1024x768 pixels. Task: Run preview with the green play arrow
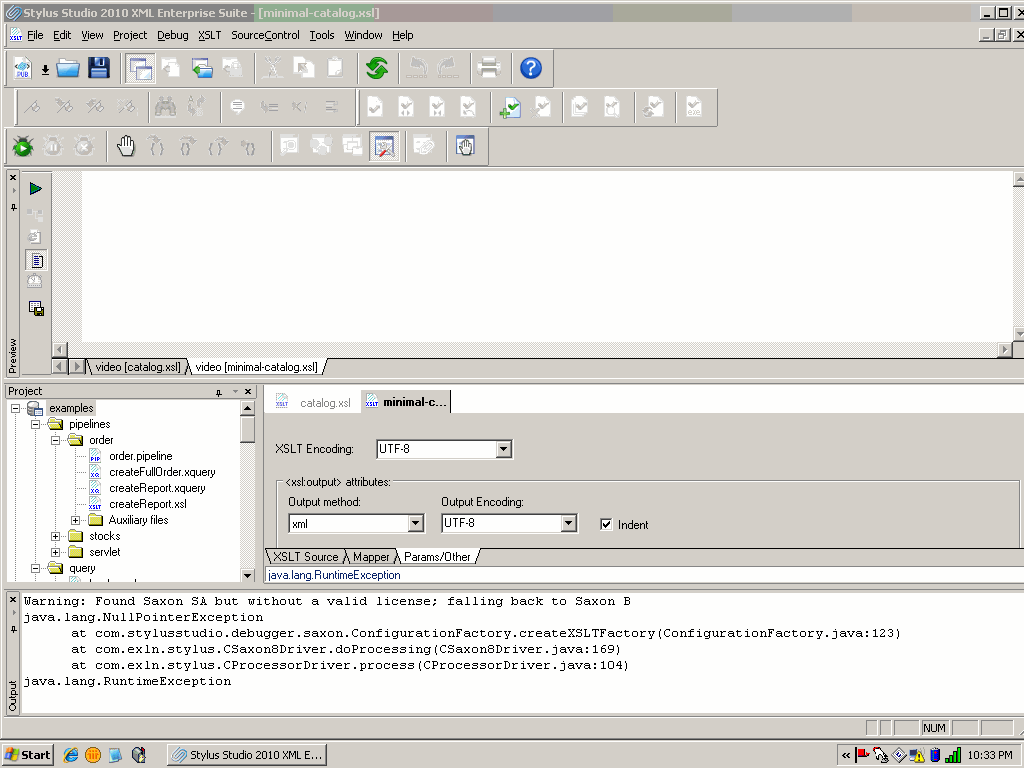(x=36, y=189)
